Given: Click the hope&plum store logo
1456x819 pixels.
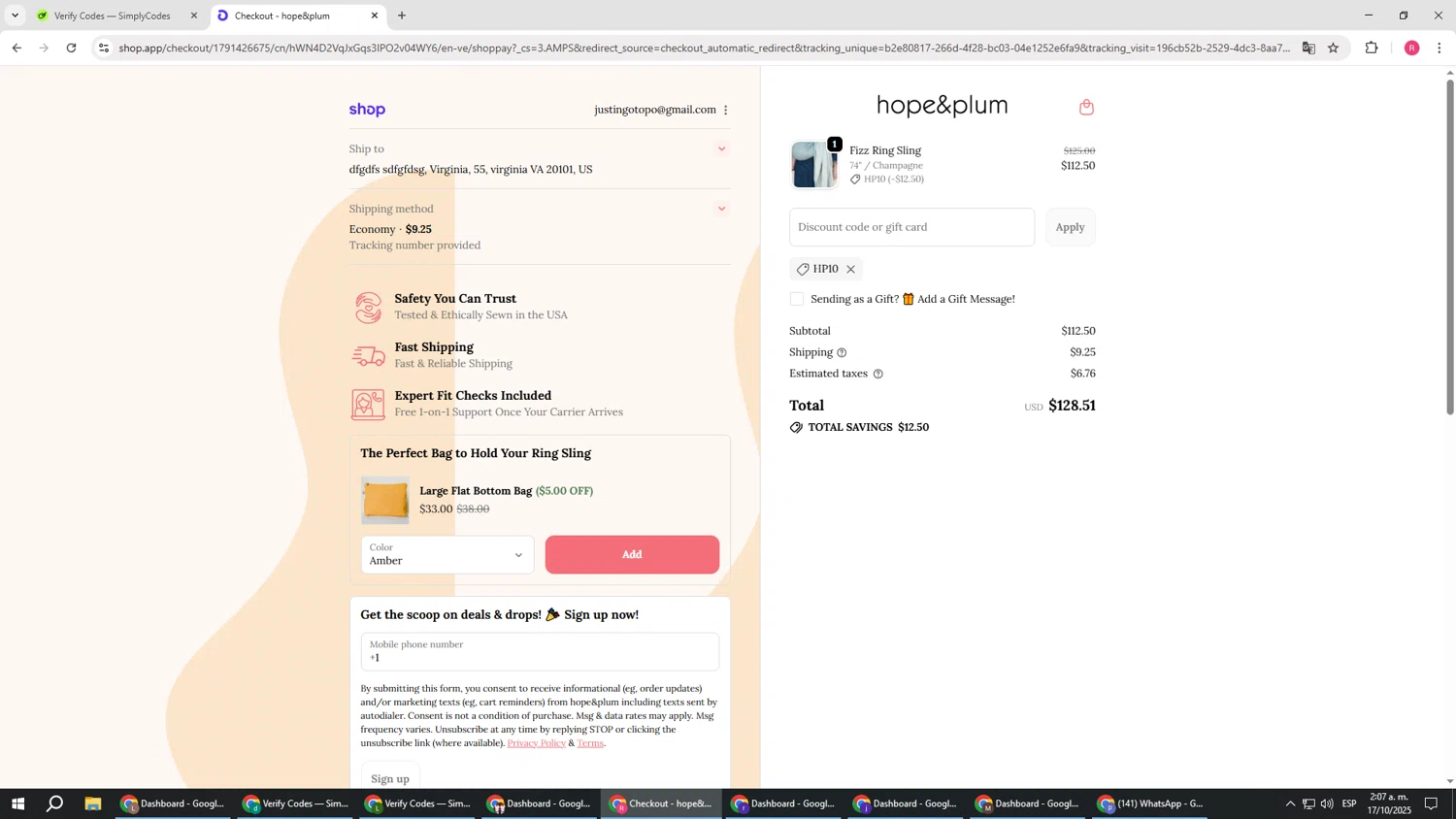Looking at the screenshot, I should point(942,106).
